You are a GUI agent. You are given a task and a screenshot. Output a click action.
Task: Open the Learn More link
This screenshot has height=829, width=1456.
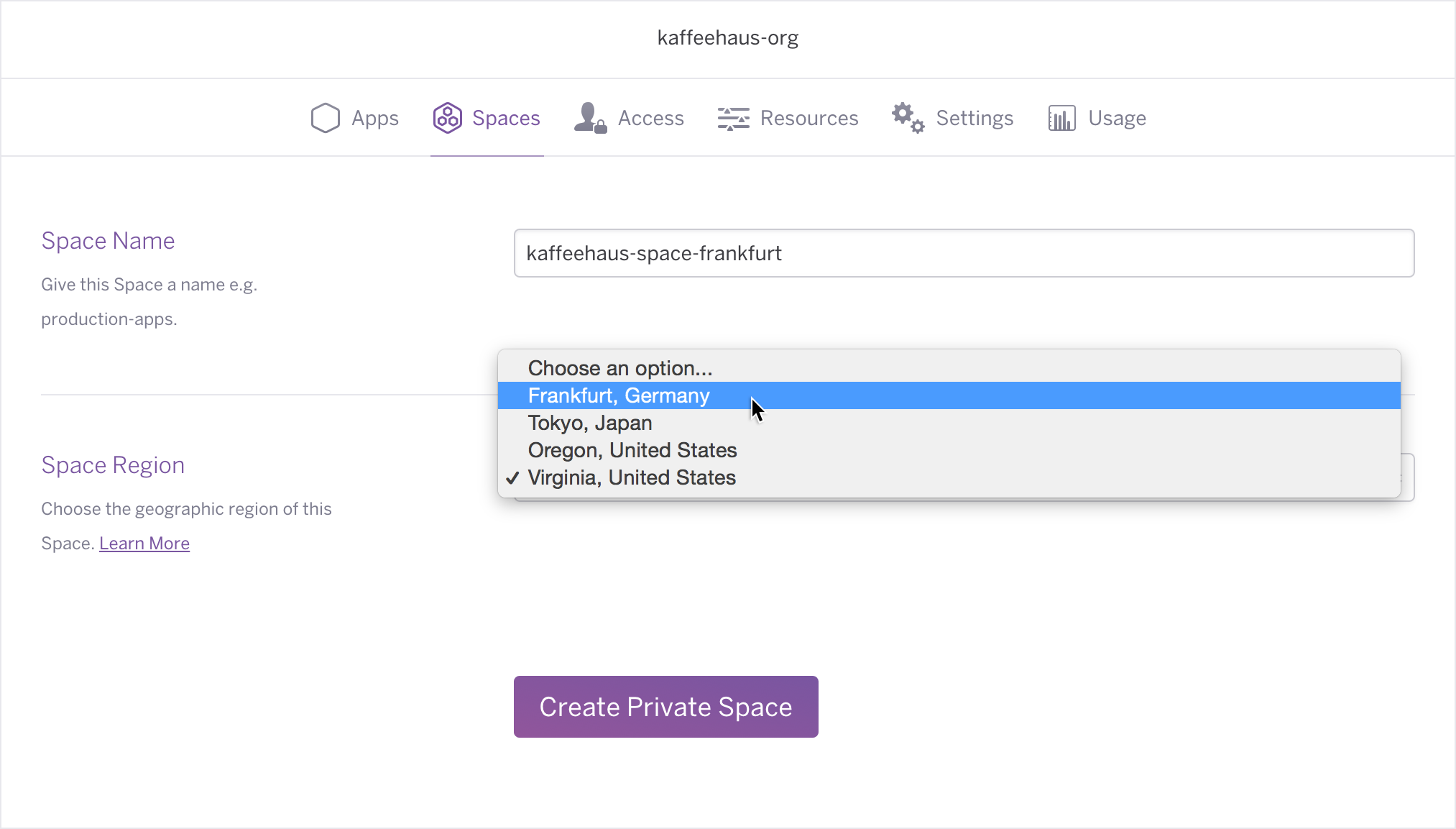pyautogui.click(x=144, y=544)
